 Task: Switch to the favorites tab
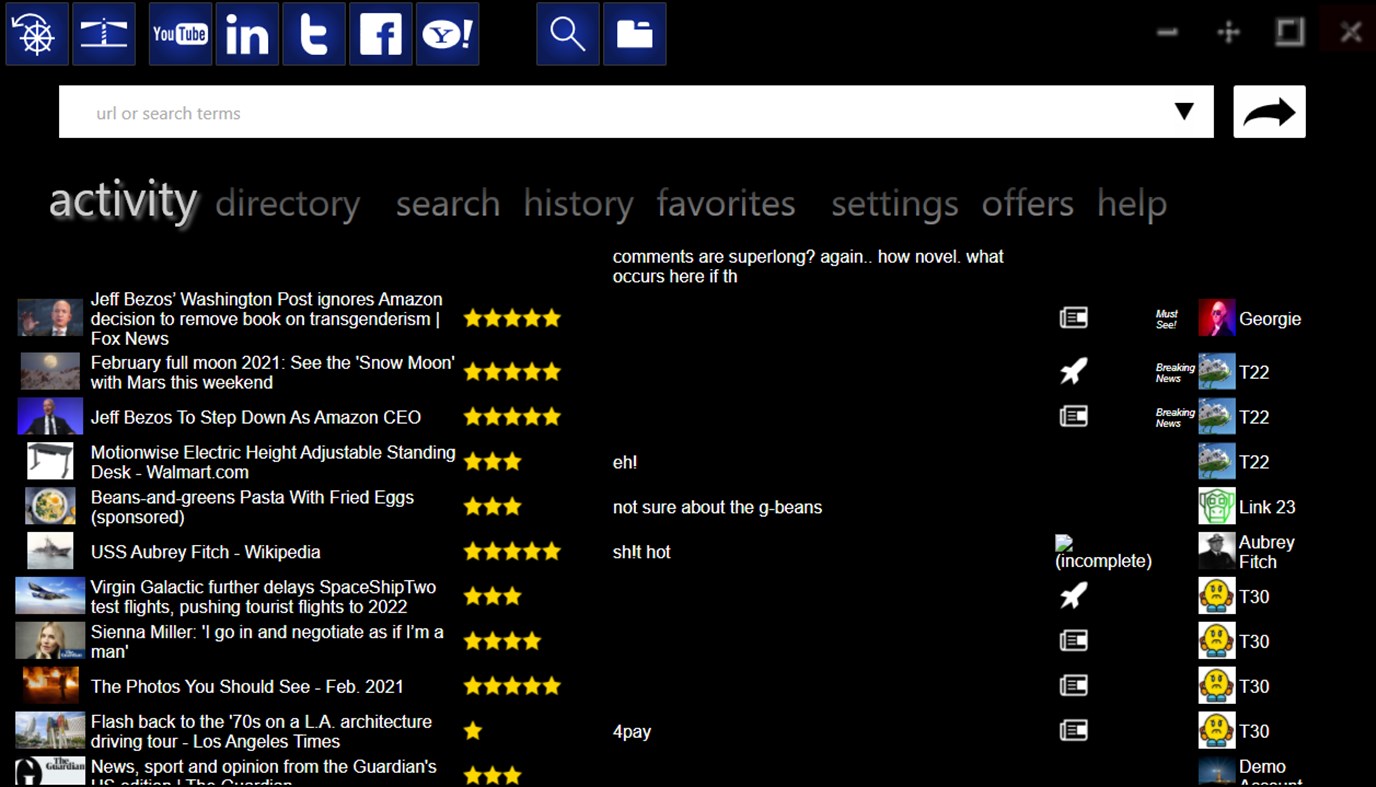pos(726,203)
